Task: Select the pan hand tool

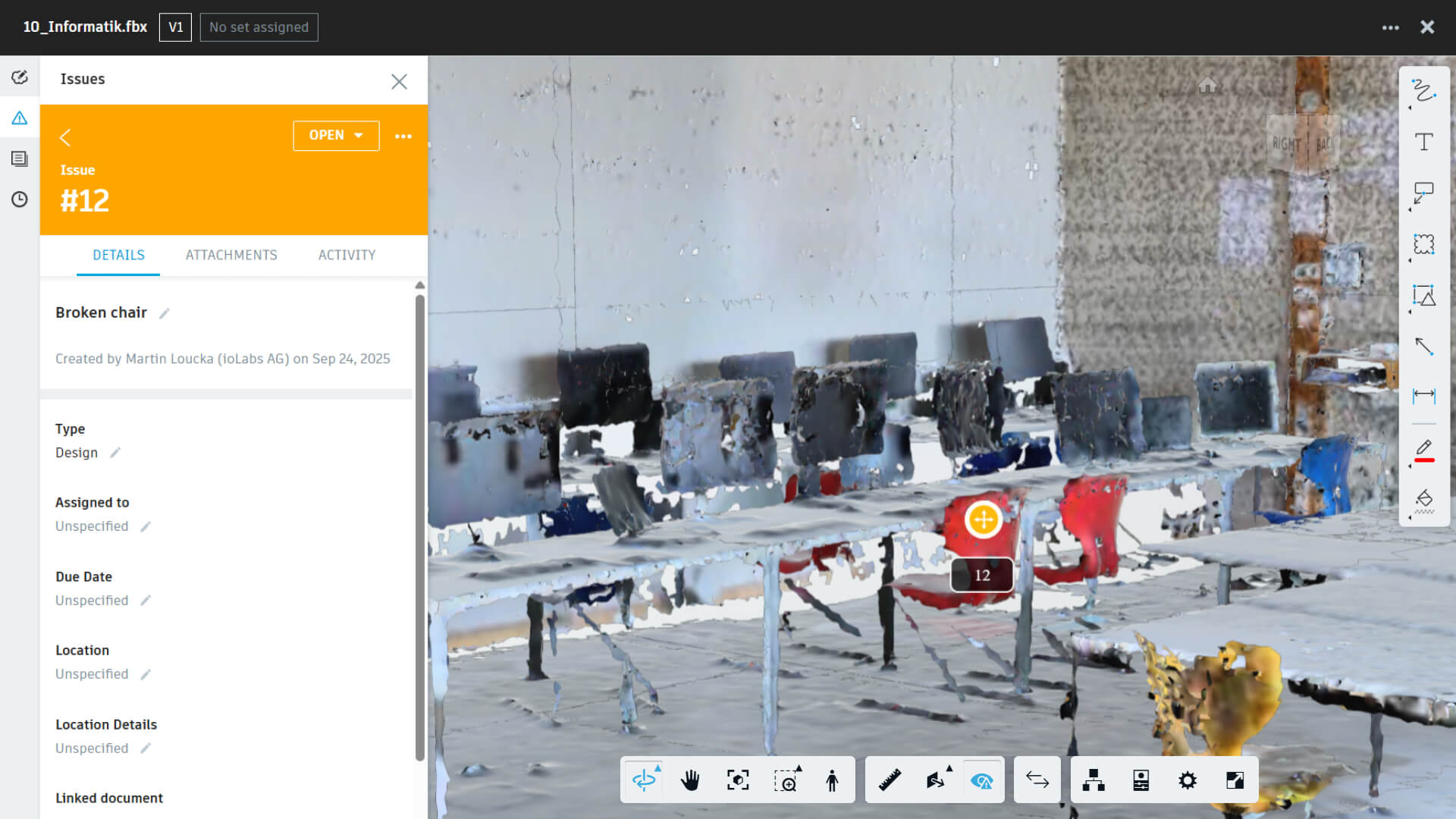Action: 690,780
